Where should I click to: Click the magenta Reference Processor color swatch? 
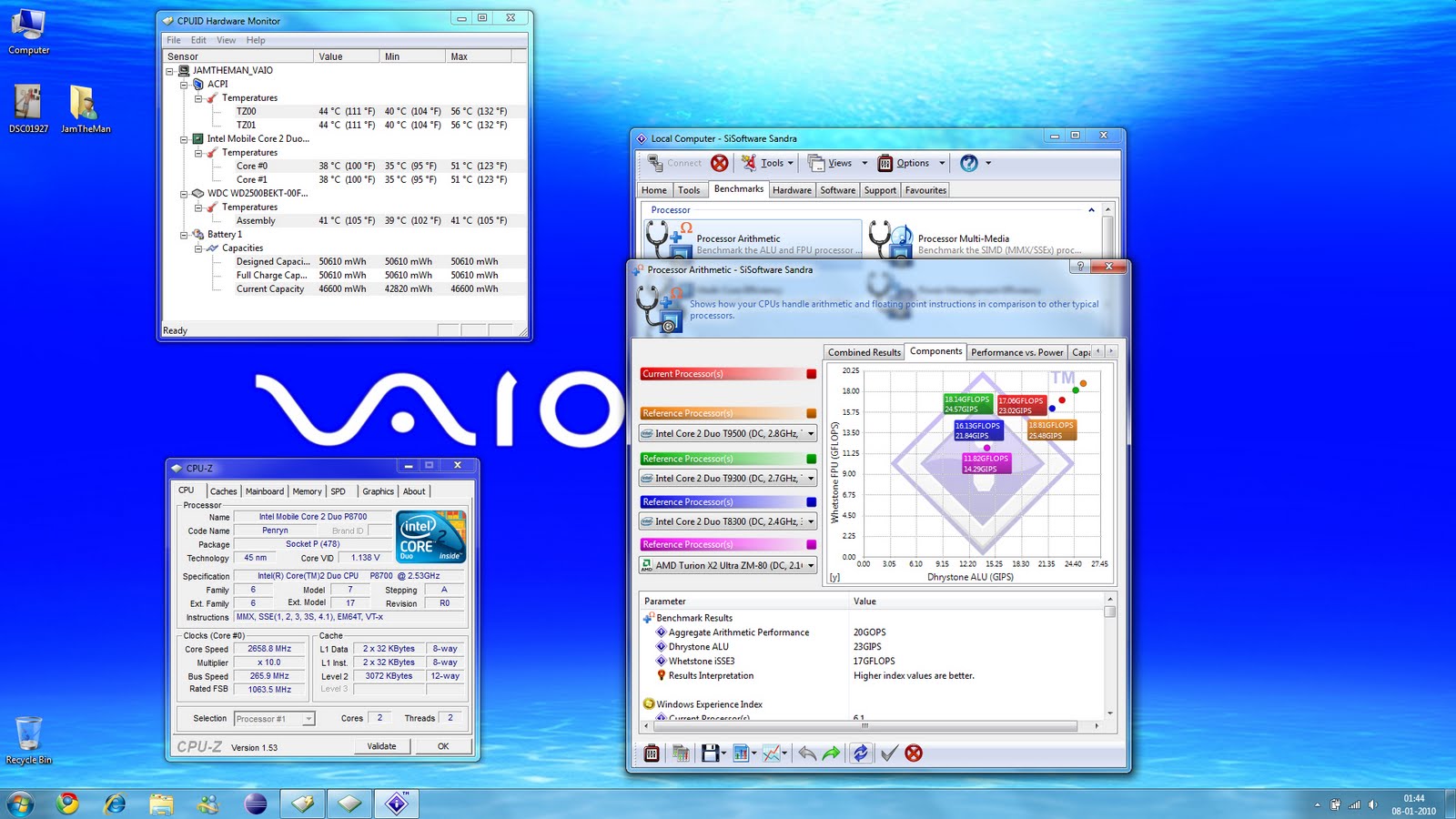pyautogui.click(x=812, y=545)
